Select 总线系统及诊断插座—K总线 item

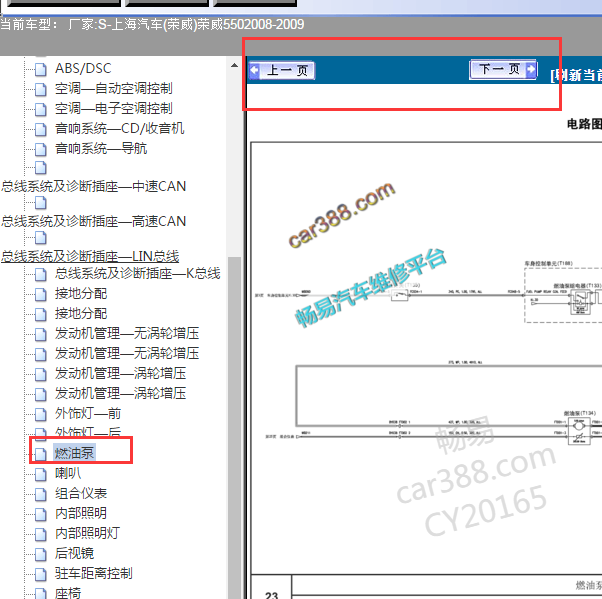137,273
